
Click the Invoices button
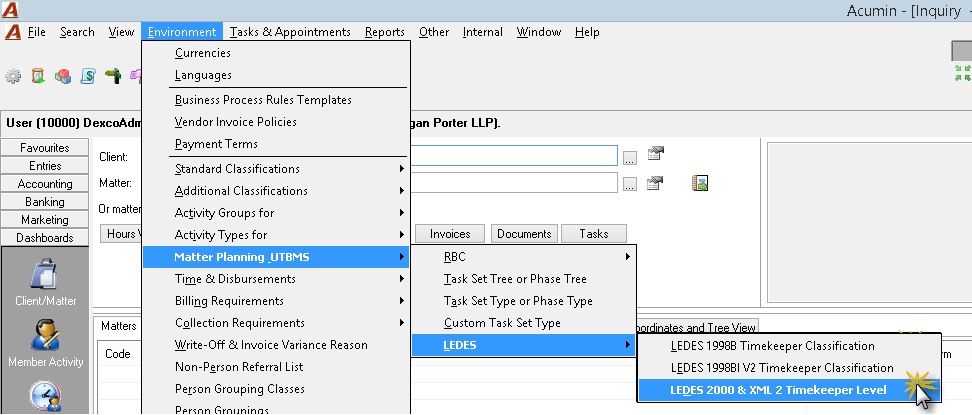(x=450, y=234)
